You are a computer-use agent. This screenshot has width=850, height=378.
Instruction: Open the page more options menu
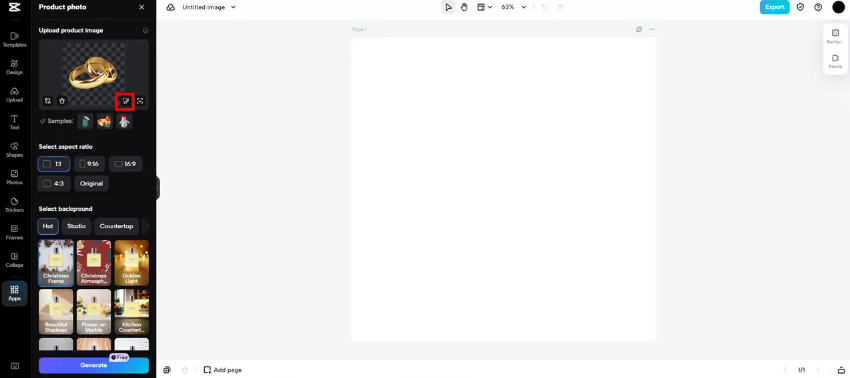click(x=651, y=29)
